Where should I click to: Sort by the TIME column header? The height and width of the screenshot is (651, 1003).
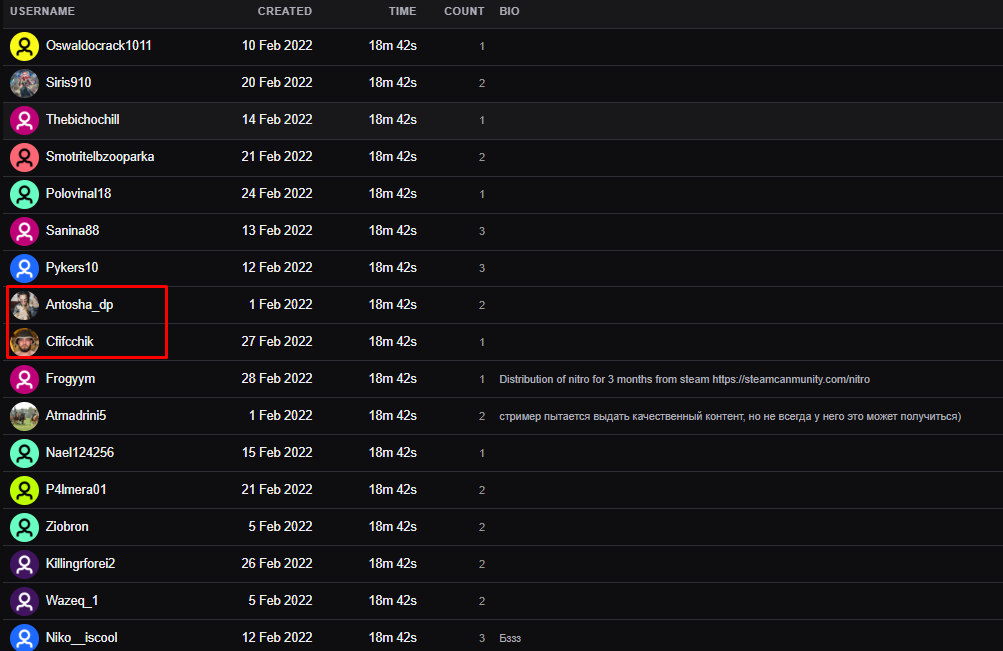[402, 11]
